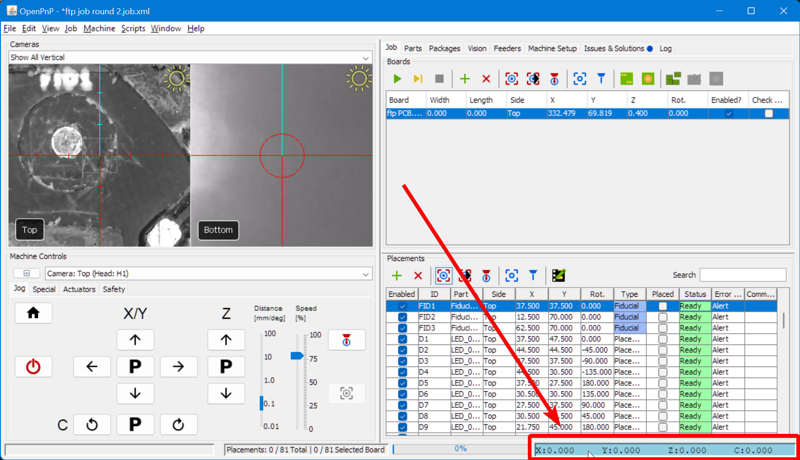Toggle Check Fiducials box for ftp PCB board
Image resolution: width=800 pixels, height=460 pixels.
[x=768, y=114]
